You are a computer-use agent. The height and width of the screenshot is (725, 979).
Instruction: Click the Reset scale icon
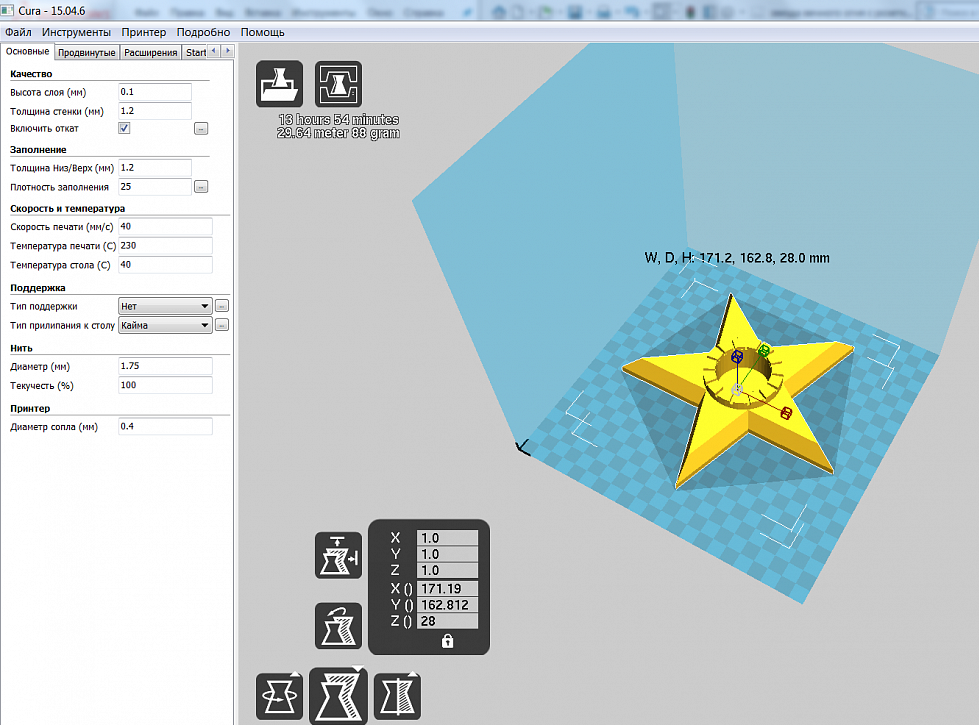point(338,626)
